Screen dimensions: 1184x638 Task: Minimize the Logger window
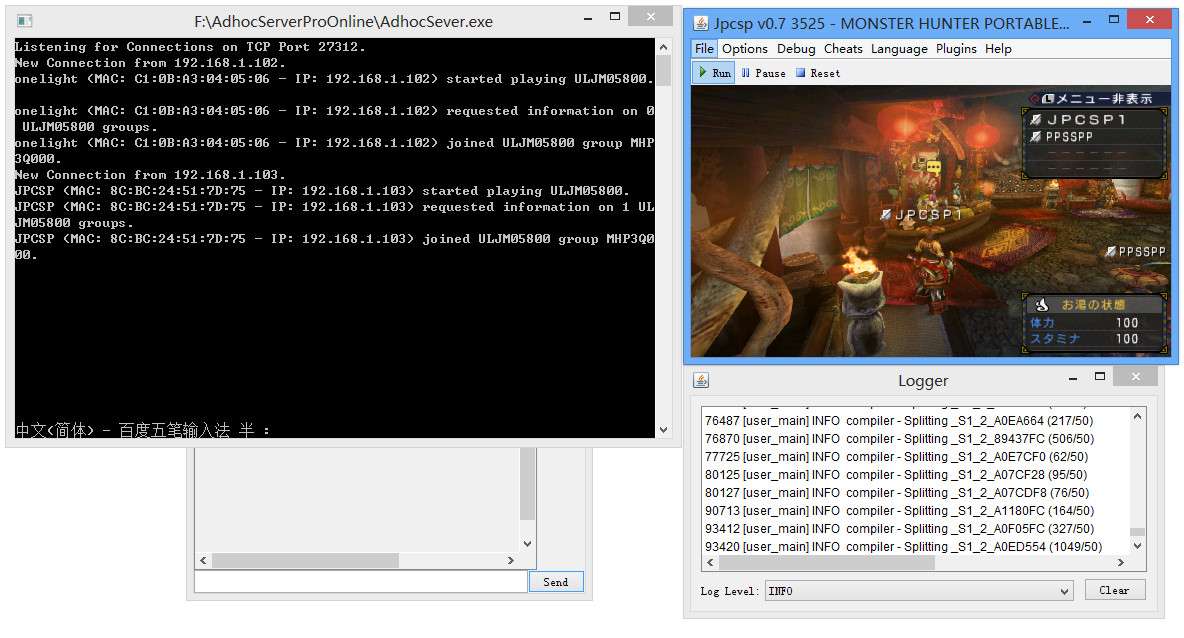point(1072,378)
